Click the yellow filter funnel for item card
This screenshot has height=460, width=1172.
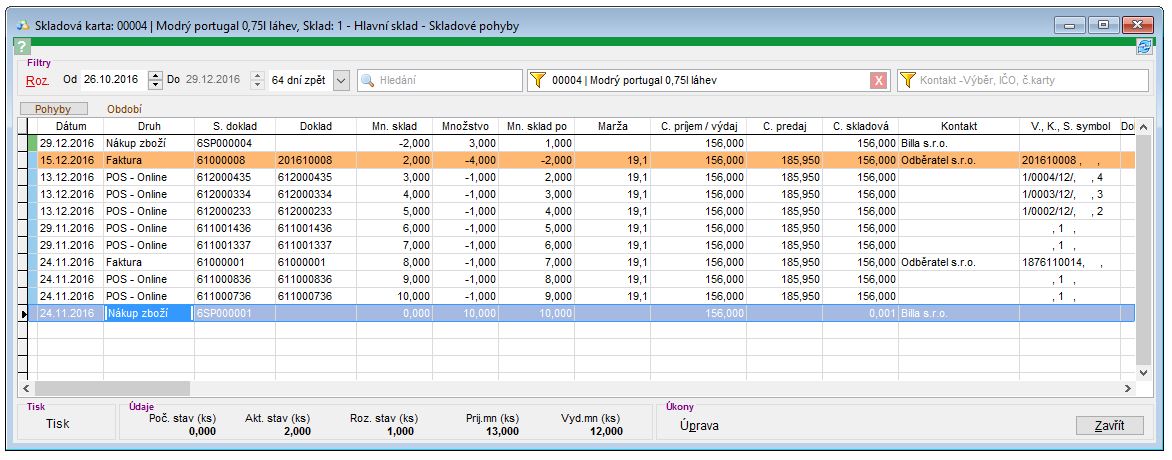(x=539, y=80)
